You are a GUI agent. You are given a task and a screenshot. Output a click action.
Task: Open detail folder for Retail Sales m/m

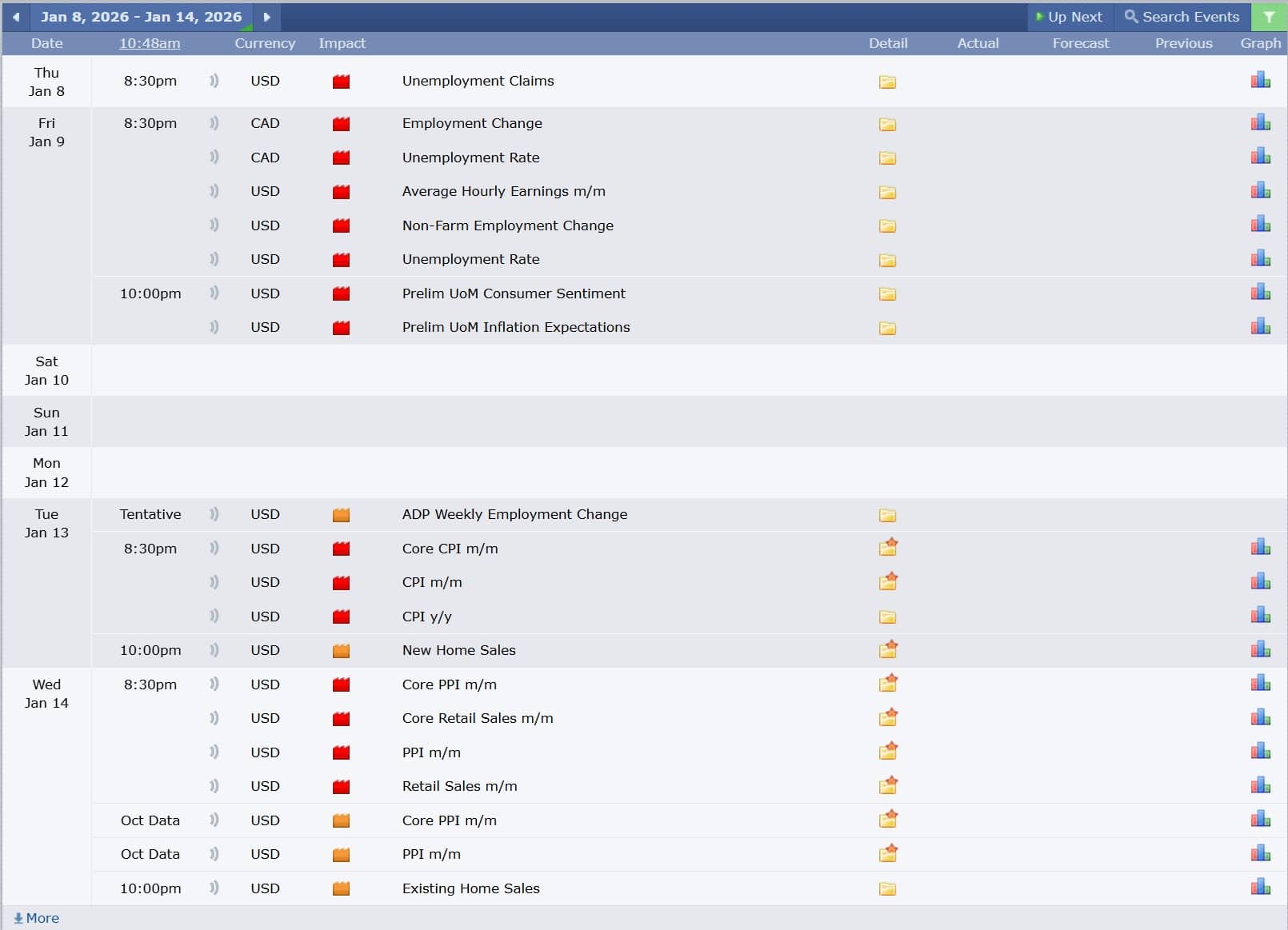888,785
